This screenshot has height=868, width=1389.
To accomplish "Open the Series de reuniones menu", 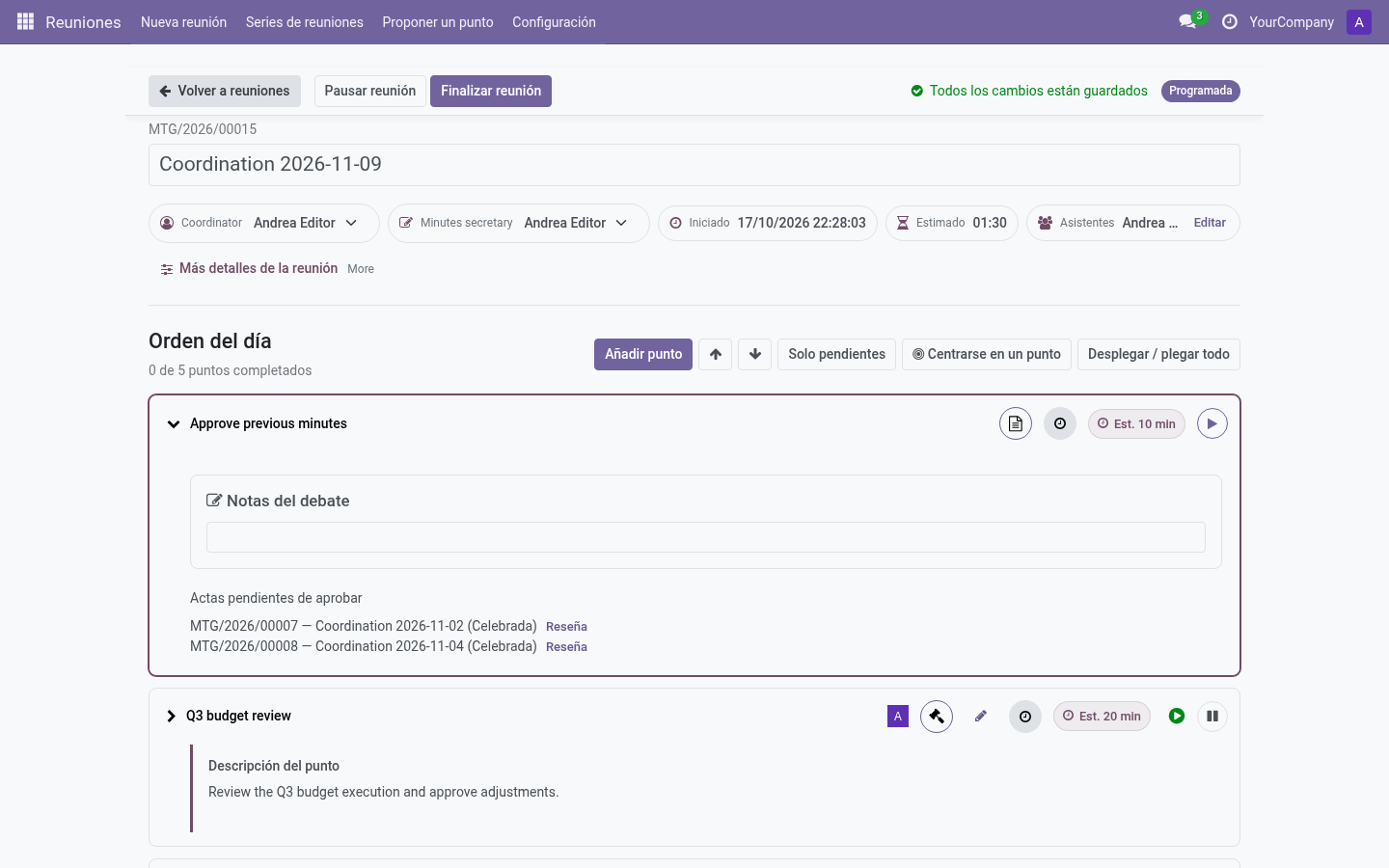I will tap(305, 22).
